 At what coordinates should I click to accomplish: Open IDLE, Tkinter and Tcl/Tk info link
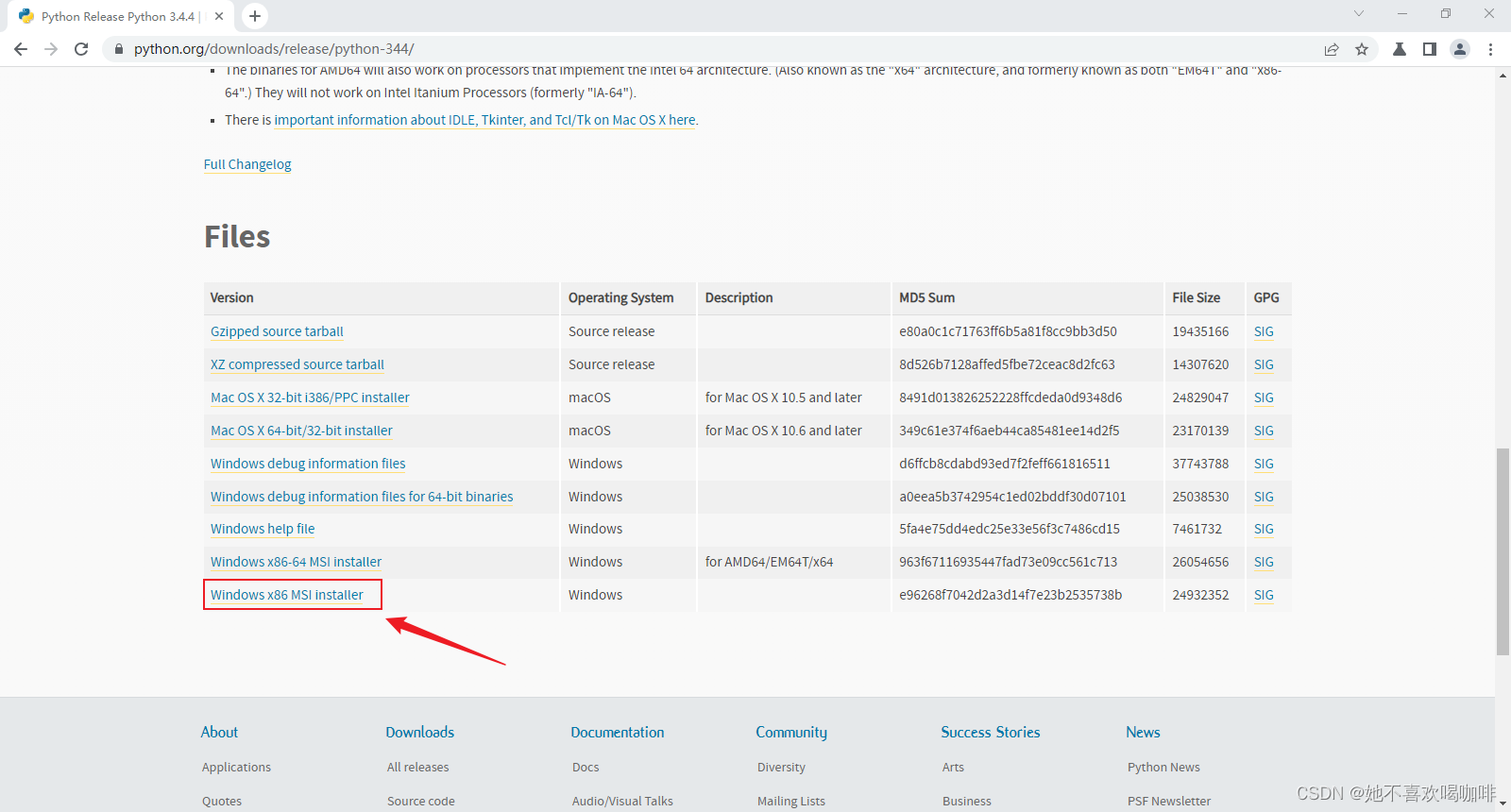(484, 120)
